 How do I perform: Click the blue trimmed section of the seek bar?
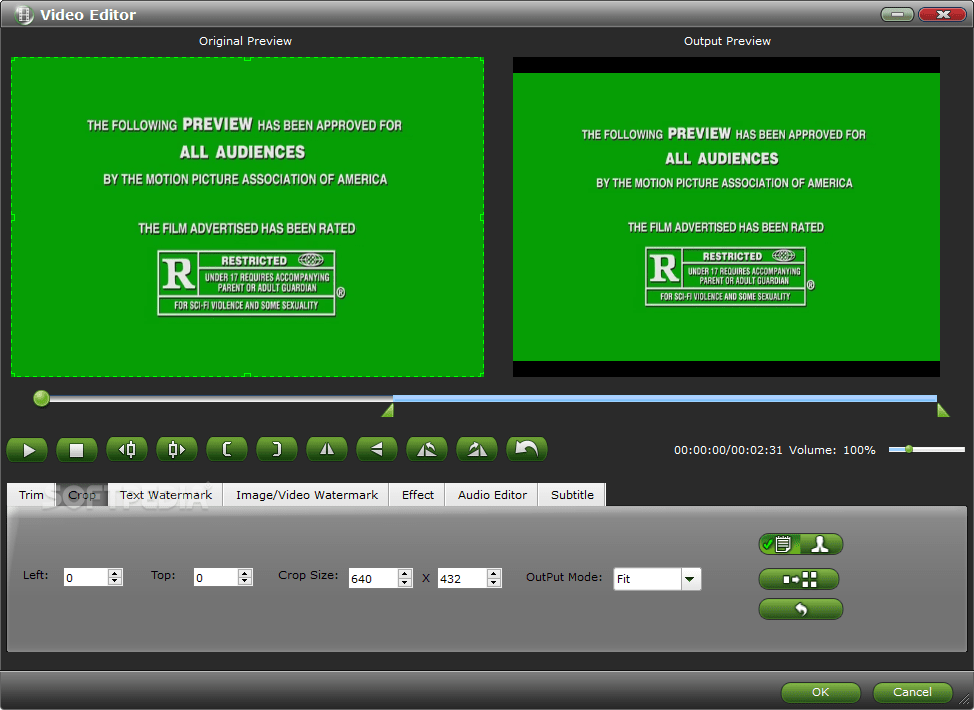tap(665, 398)
